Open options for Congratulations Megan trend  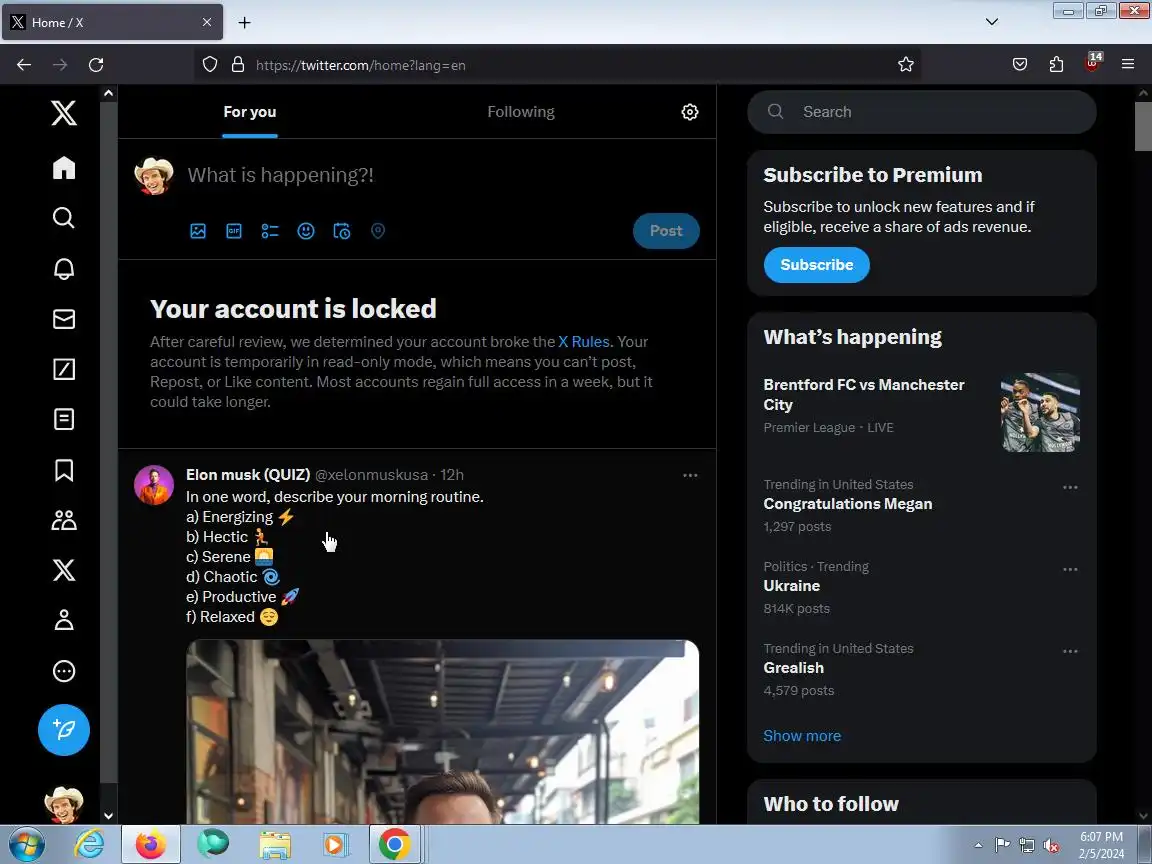tap(1070, 487)
